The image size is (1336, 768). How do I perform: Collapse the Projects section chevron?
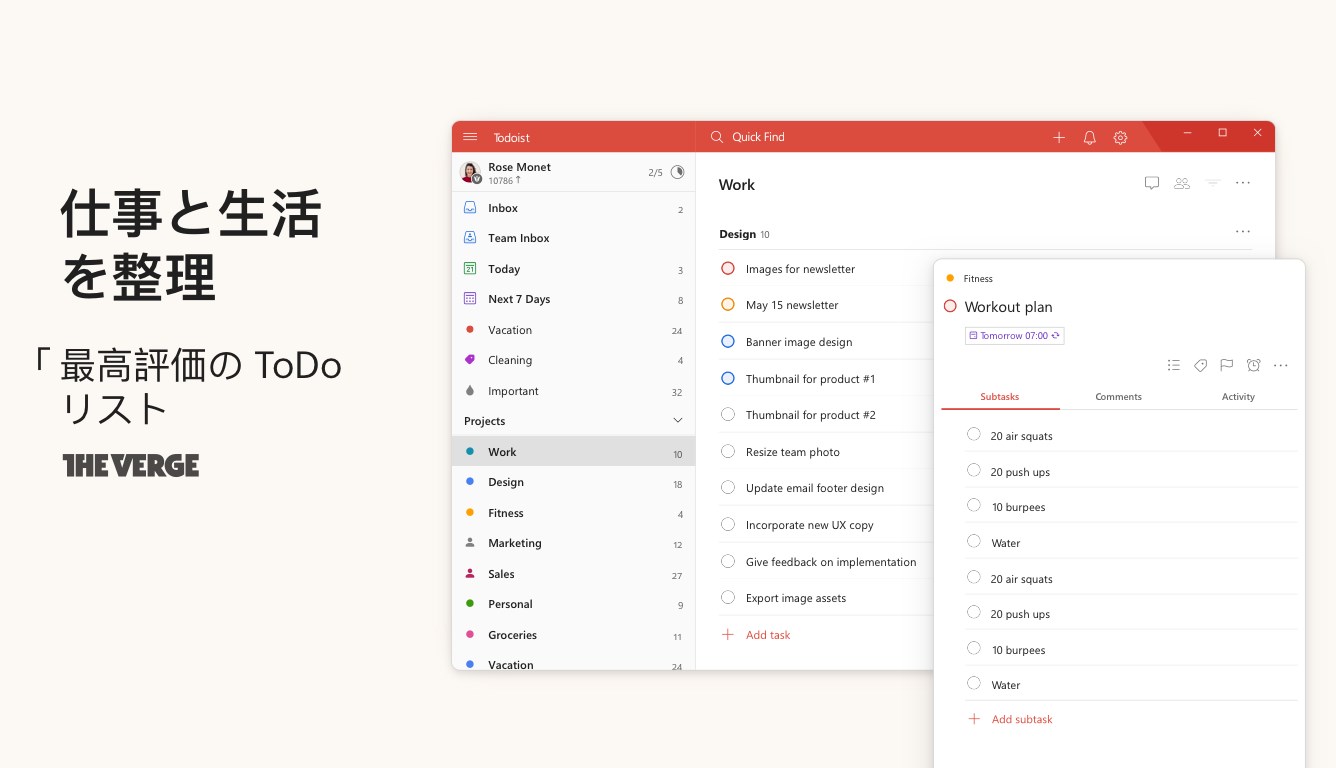point(677,421)
